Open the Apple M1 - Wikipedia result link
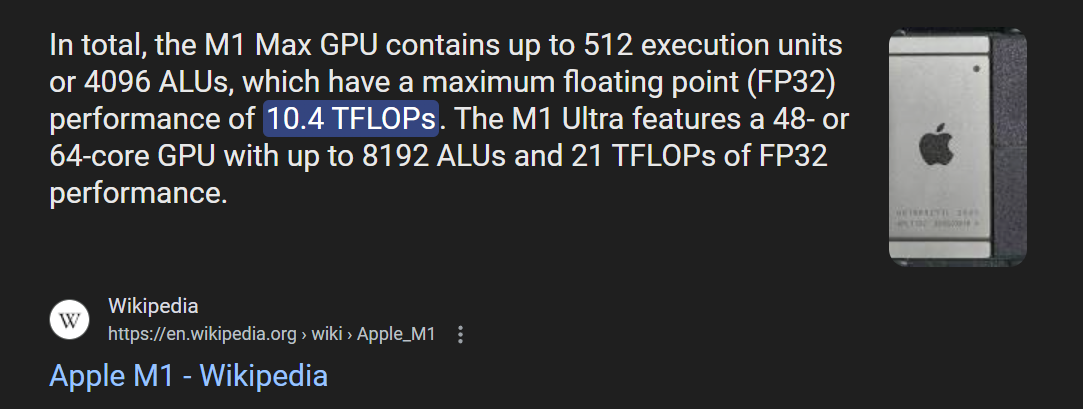 coord(189,376)
